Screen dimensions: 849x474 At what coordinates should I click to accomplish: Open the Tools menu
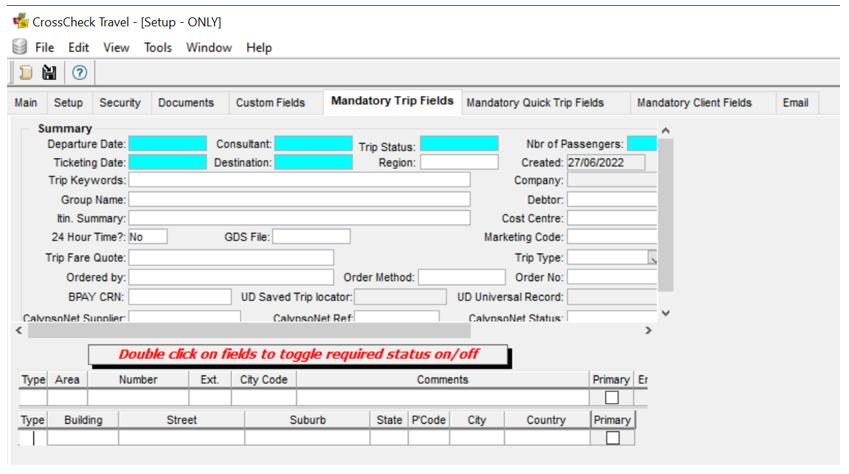click(x=158, y=48)
